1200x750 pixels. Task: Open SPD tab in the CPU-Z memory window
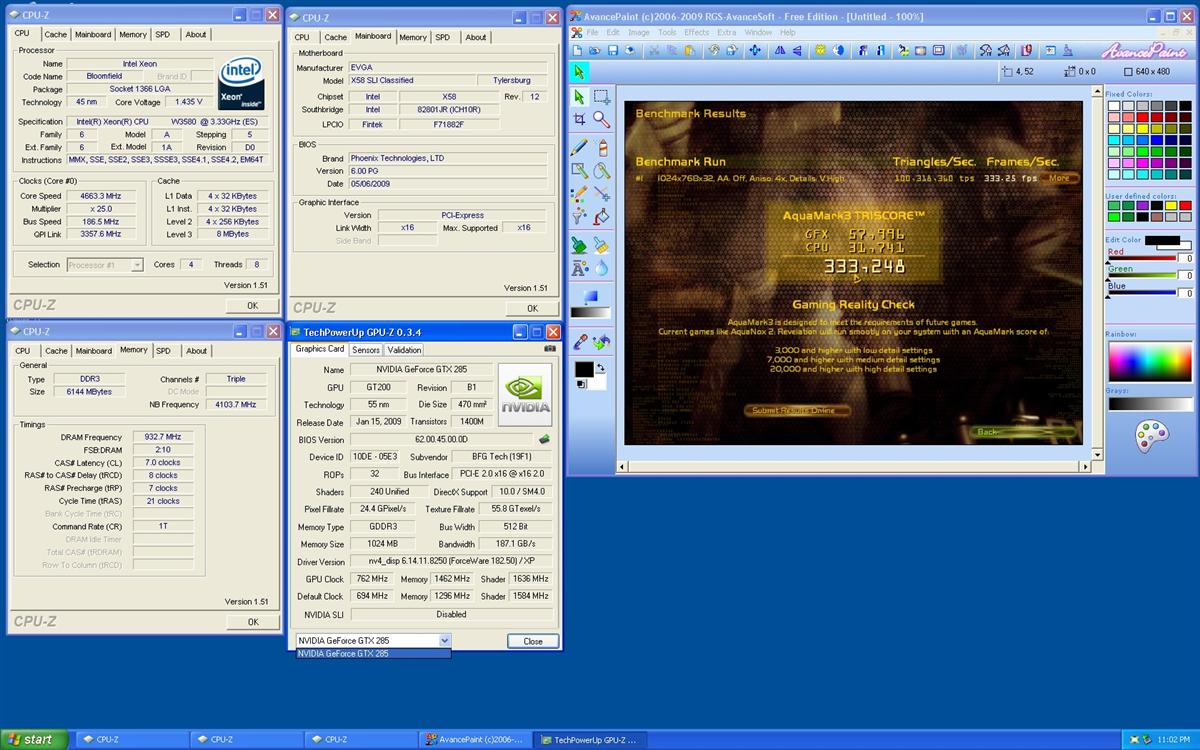pos(163,351)
